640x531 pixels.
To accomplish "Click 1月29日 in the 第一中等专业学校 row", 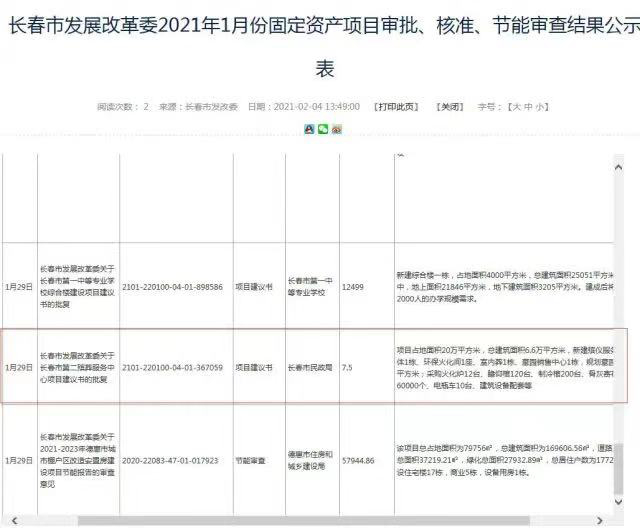I will 19,287.
